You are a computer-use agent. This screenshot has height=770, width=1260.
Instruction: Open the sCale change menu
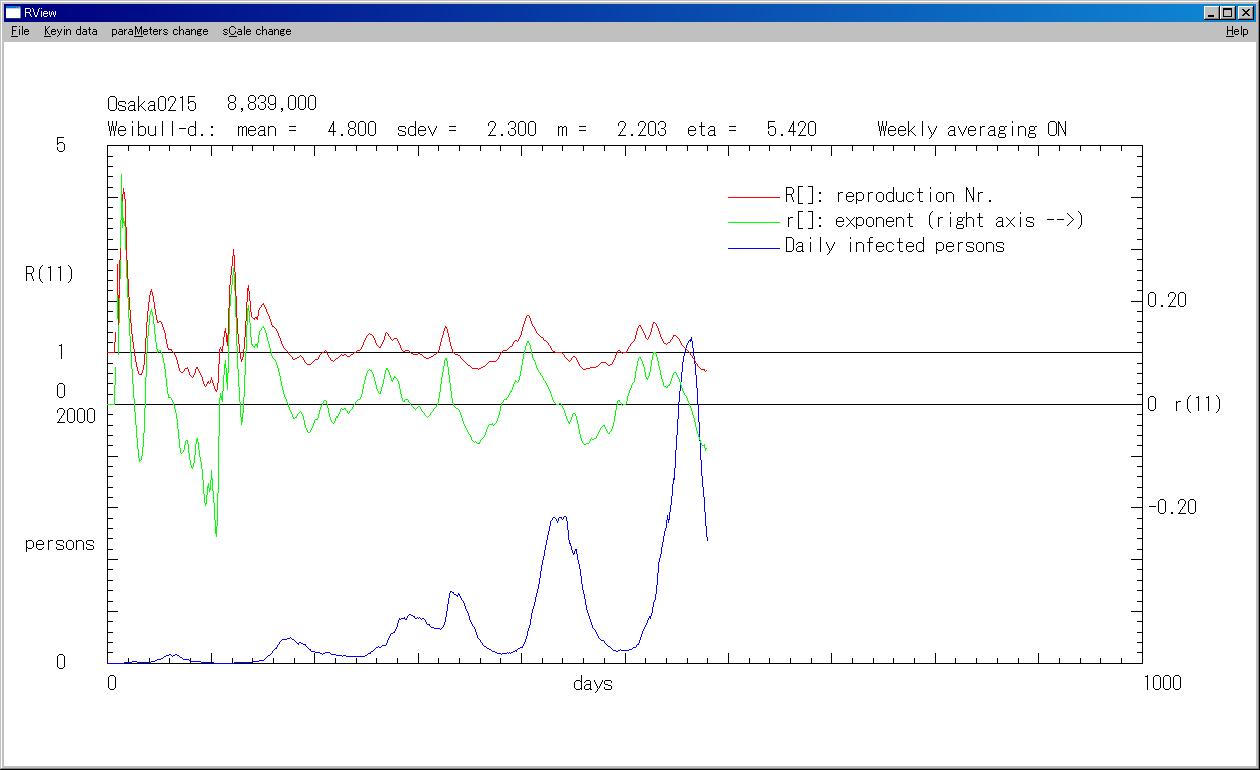(x=257, y=31)
